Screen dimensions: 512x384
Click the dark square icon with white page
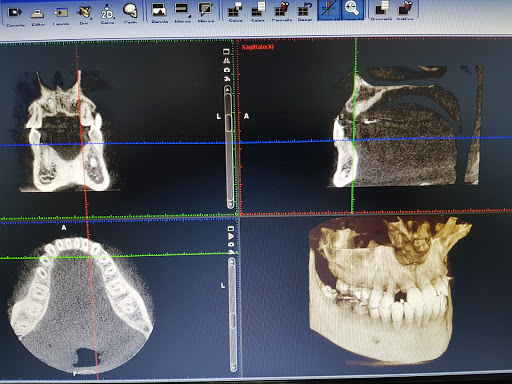tap(381, 8)
